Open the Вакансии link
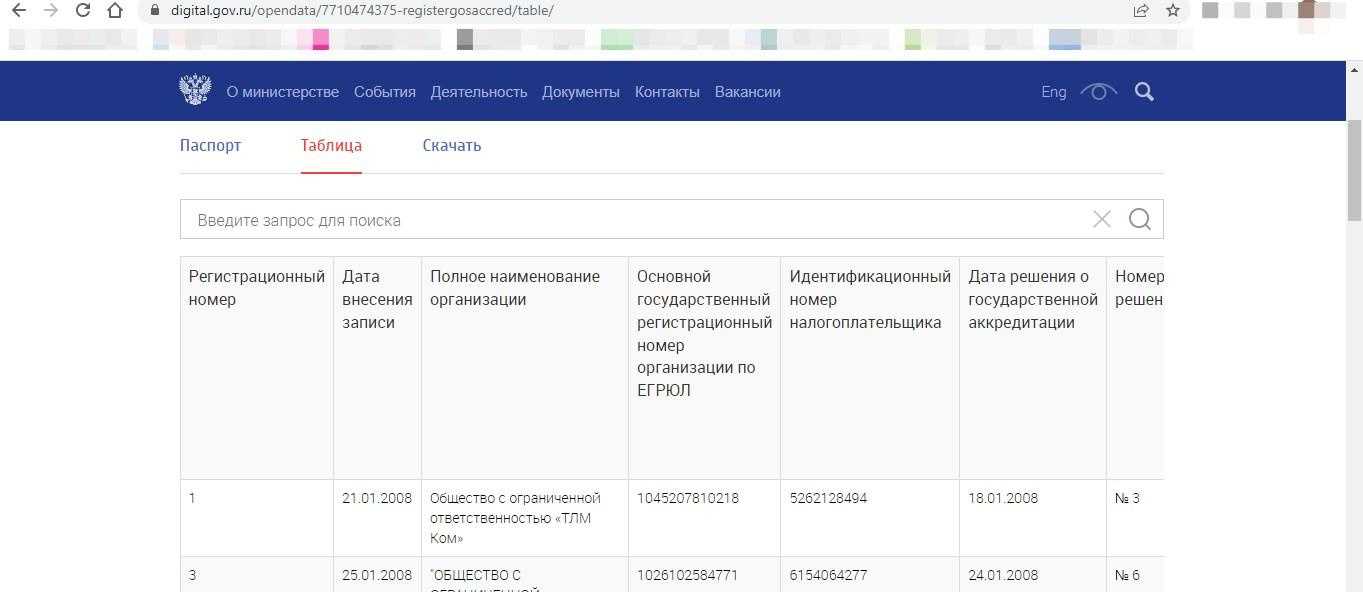 [x=747, y=92]
